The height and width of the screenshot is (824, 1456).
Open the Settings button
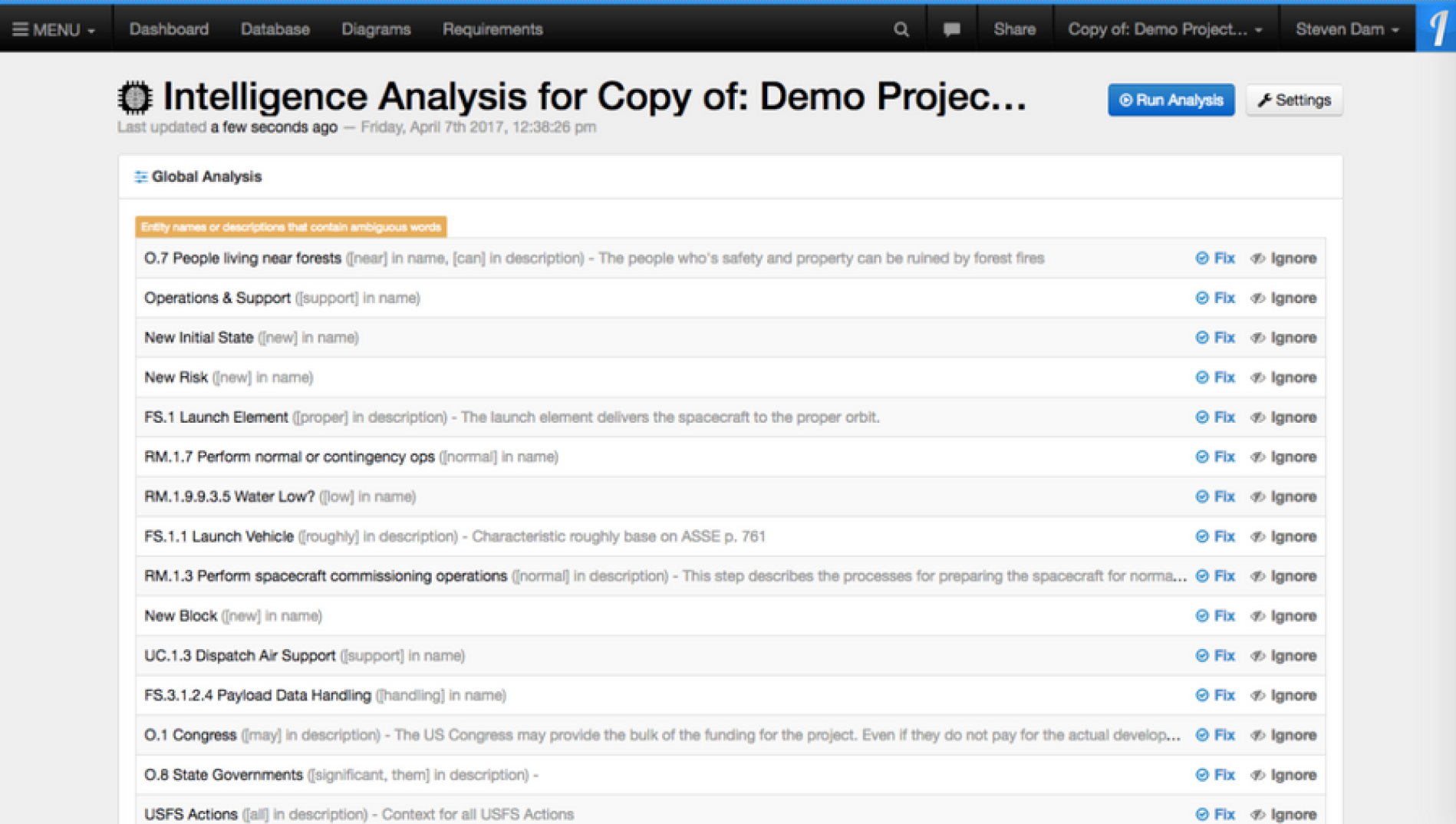pyautogui.click(x=1294, y=101)
